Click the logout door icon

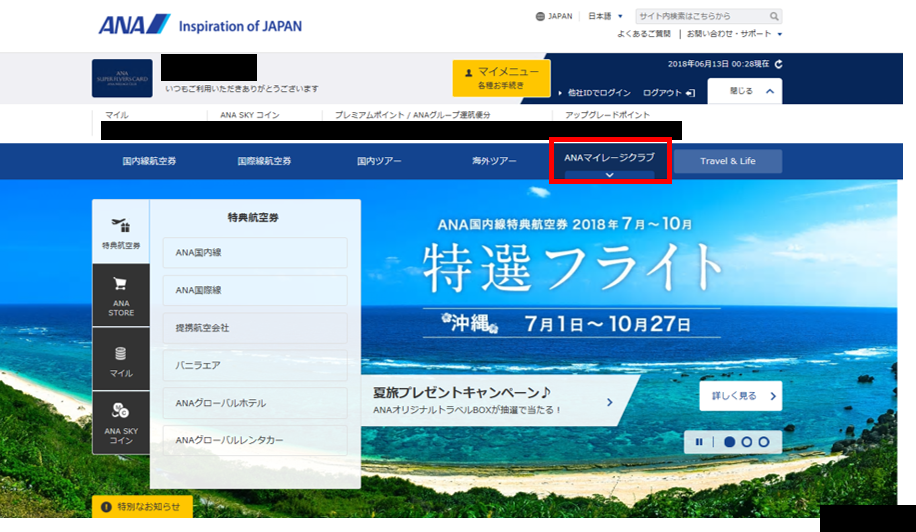point(691,93)
